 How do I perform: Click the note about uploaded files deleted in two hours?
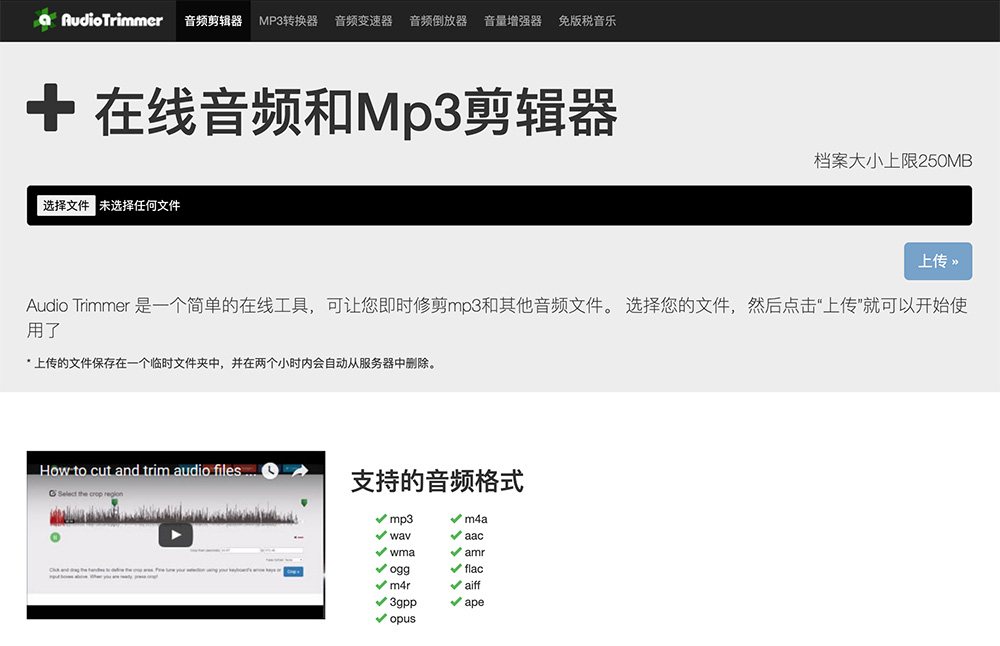pos(233,363)
